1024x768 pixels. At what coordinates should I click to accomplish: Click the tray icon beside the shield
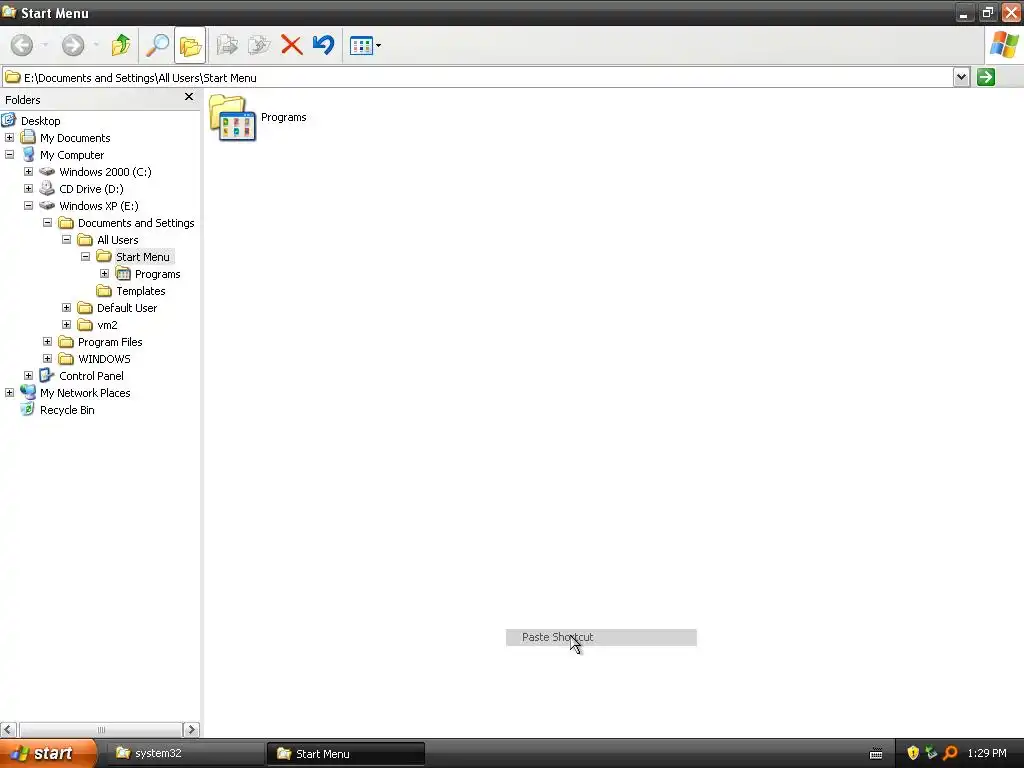[x=931, y=753]
